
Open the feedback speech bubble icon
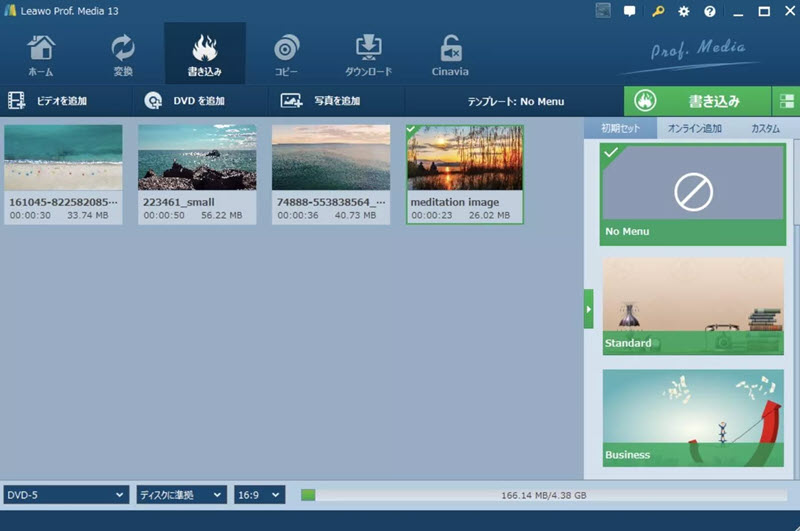(630, 12)
